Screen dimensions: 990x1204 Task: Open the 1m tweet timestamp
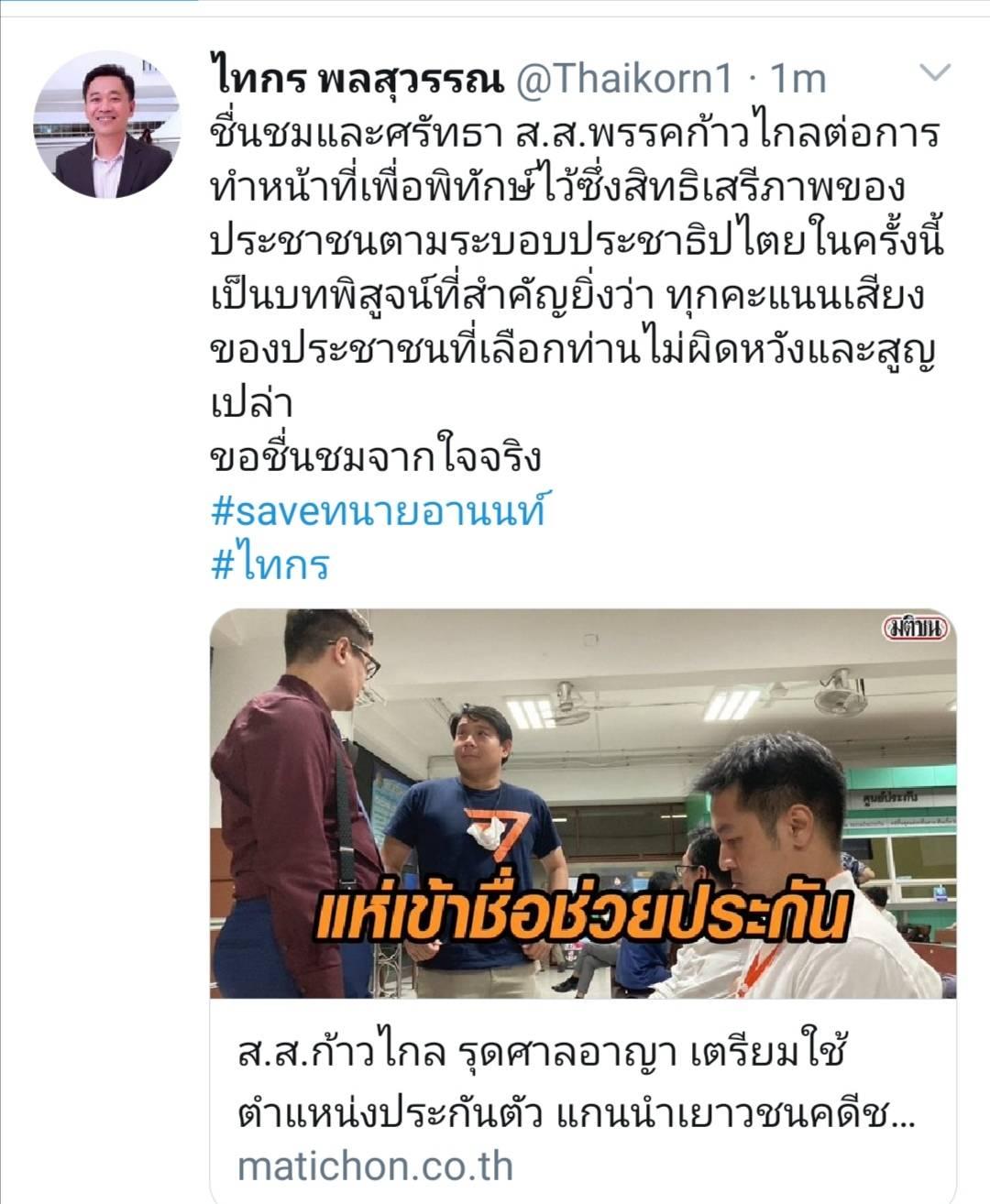(x=798, y=80)
